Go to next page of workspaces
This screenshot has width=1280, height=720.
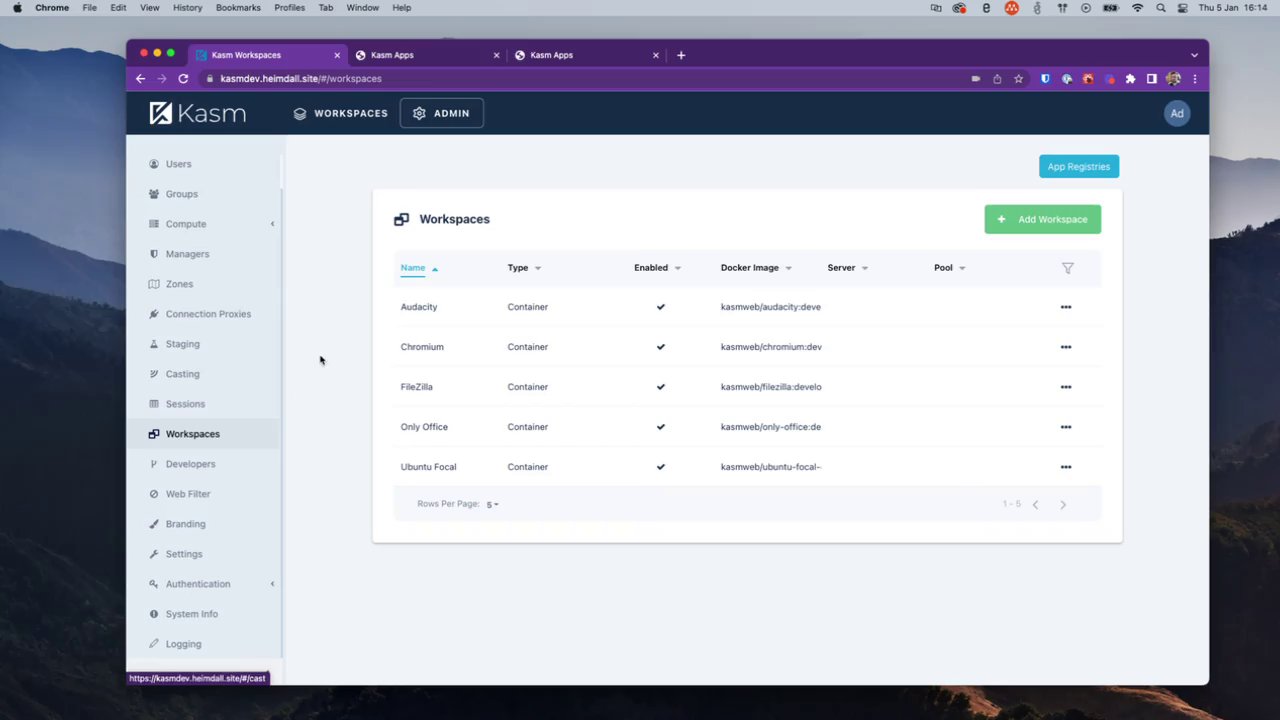(1063, 505)
